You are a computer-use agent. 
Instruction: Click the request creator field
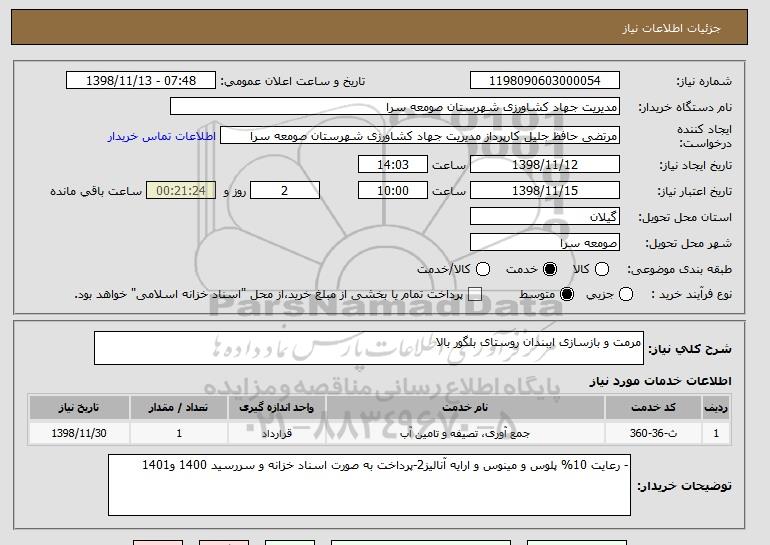[x=420, y=136]
